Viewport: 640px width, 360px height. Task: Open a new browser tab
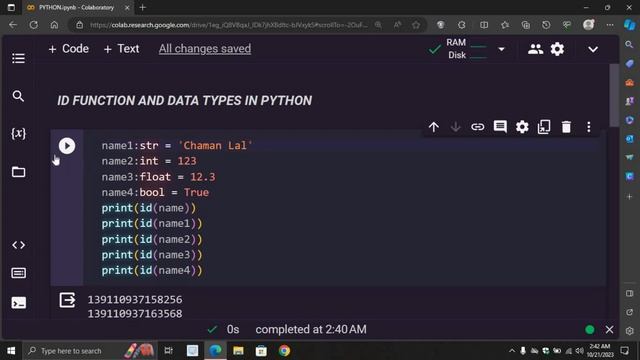[142, 7]
